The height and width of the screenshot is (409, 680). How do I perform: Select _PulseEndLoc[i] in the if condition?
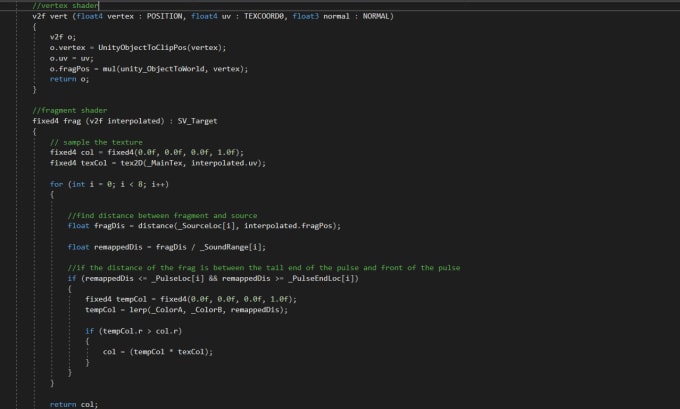click(321, 278)
